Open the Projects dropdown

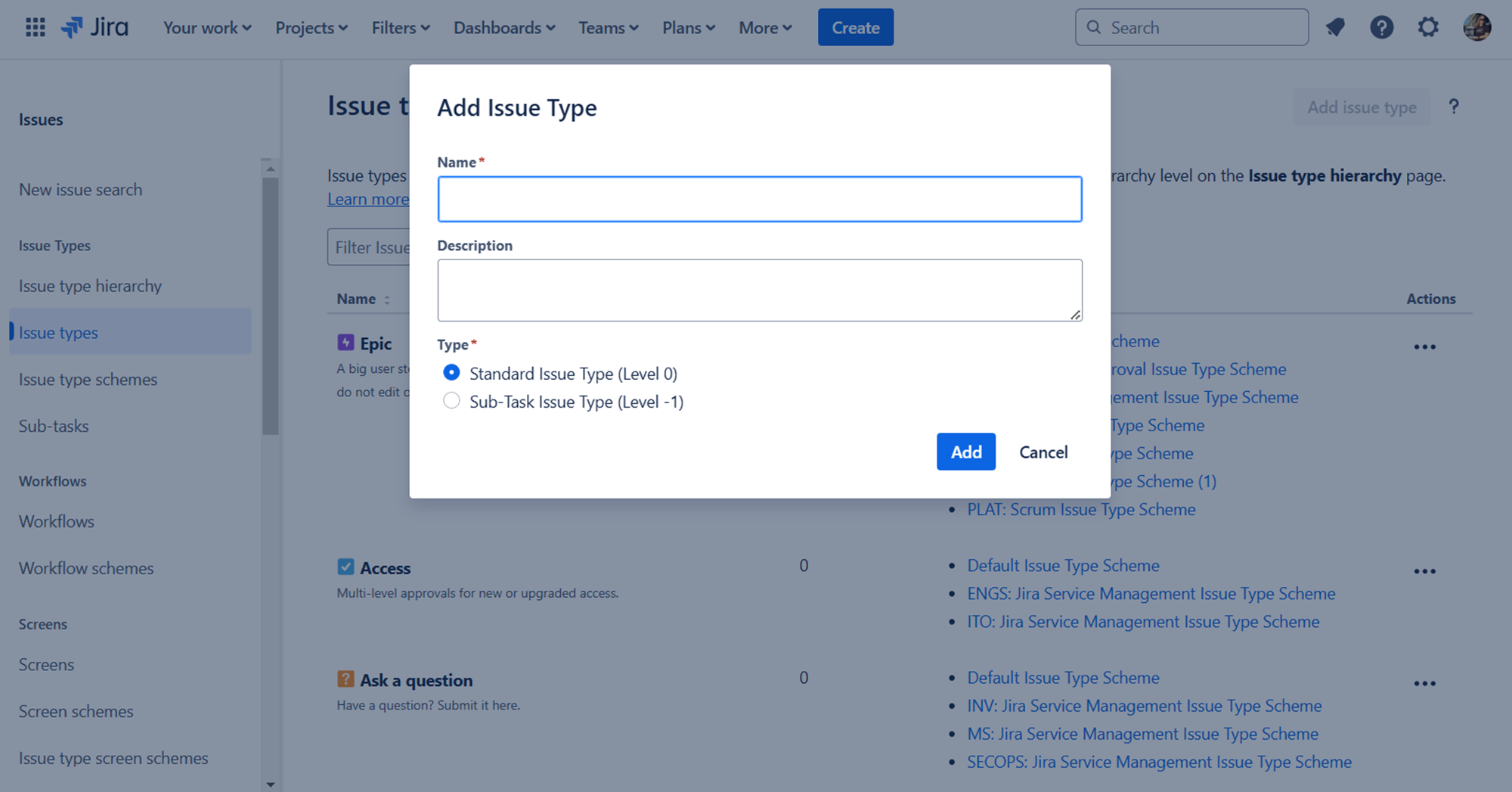coord(311,27)
